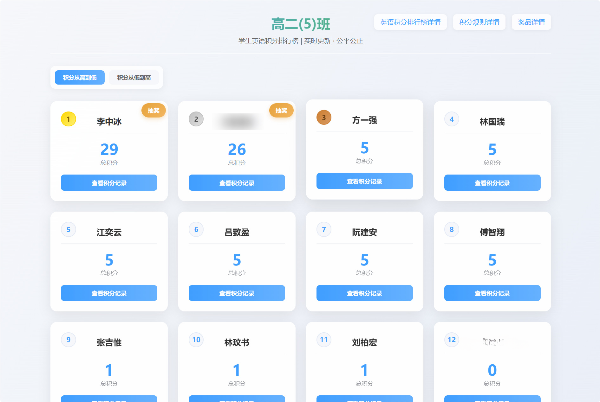Click the silver rank 2 medal icon
The image size is (600, 402).
tap(196, 119)
